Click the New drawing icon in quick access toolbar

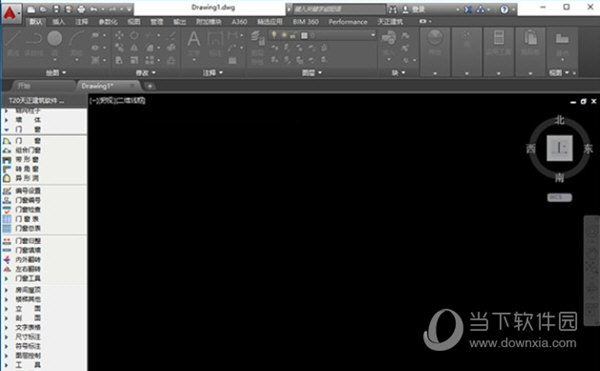[31, 9]
